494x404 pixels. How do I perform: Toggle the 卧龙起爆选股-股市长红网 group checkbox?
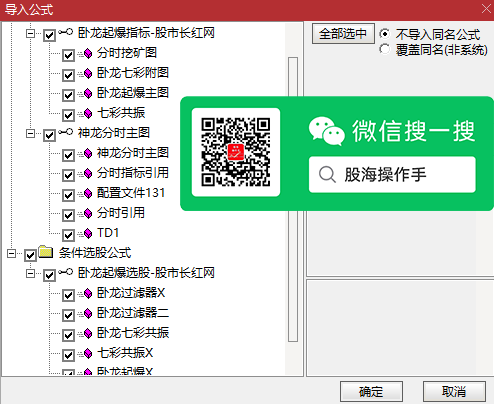pos(49,275)
